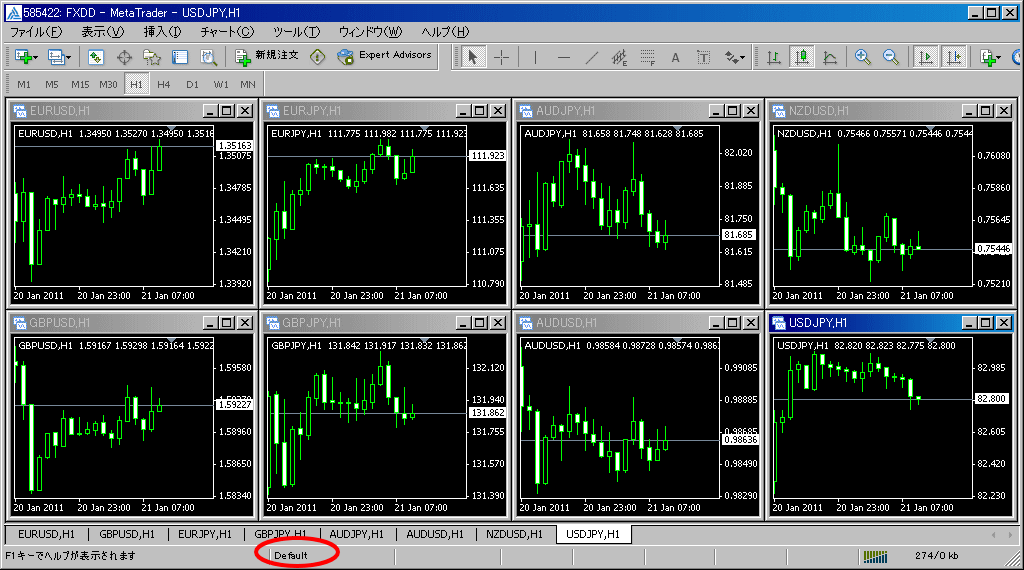Switch chart to line chart mode
The image size is (1024, 570).
pyautogui.click(x=830, y=57)
